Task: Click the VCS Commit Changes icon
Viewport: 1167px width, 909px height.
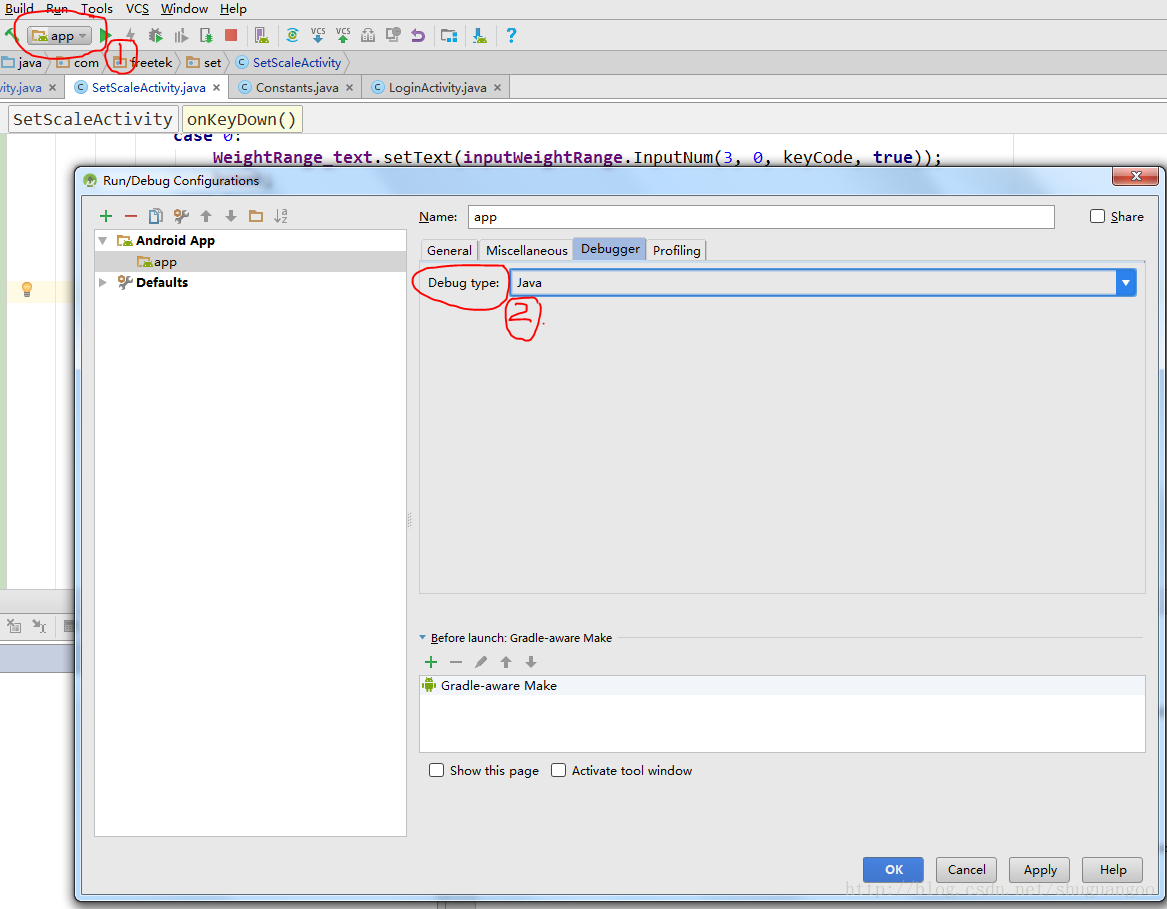Action: 343,35
